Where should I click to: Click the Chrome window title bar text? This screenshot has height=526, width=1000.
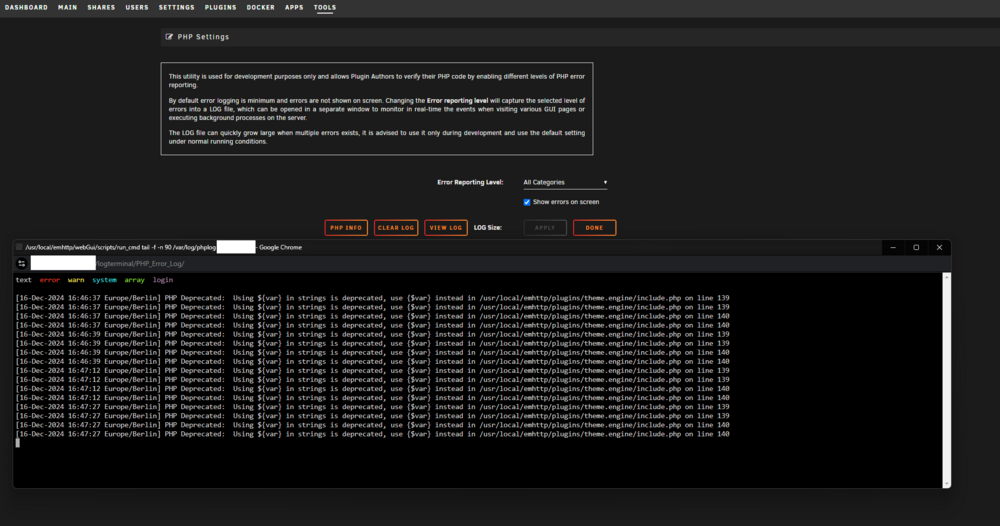163,247
